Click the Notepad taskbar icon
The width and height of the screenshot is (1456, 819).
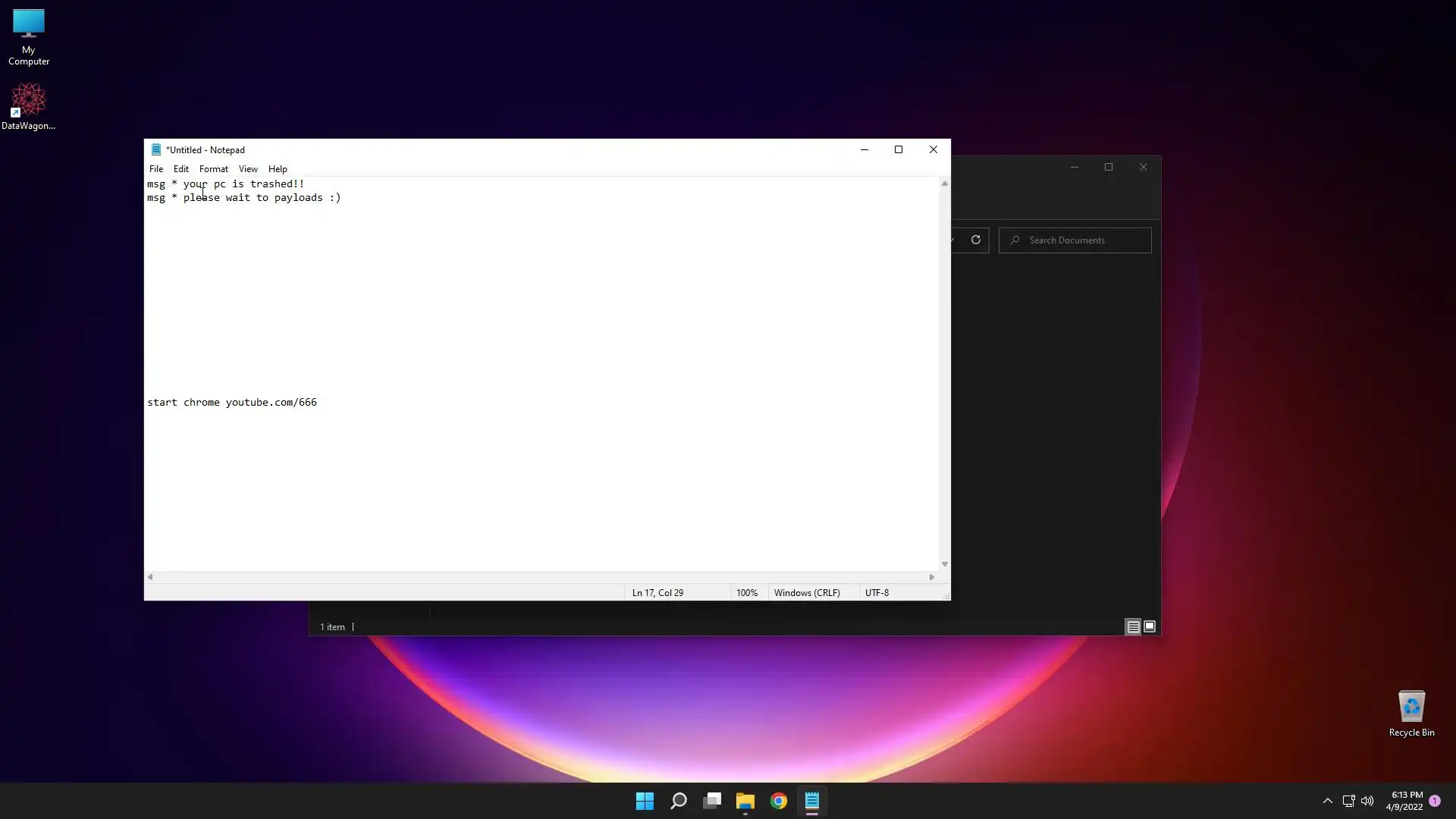(x=812, y=801)
